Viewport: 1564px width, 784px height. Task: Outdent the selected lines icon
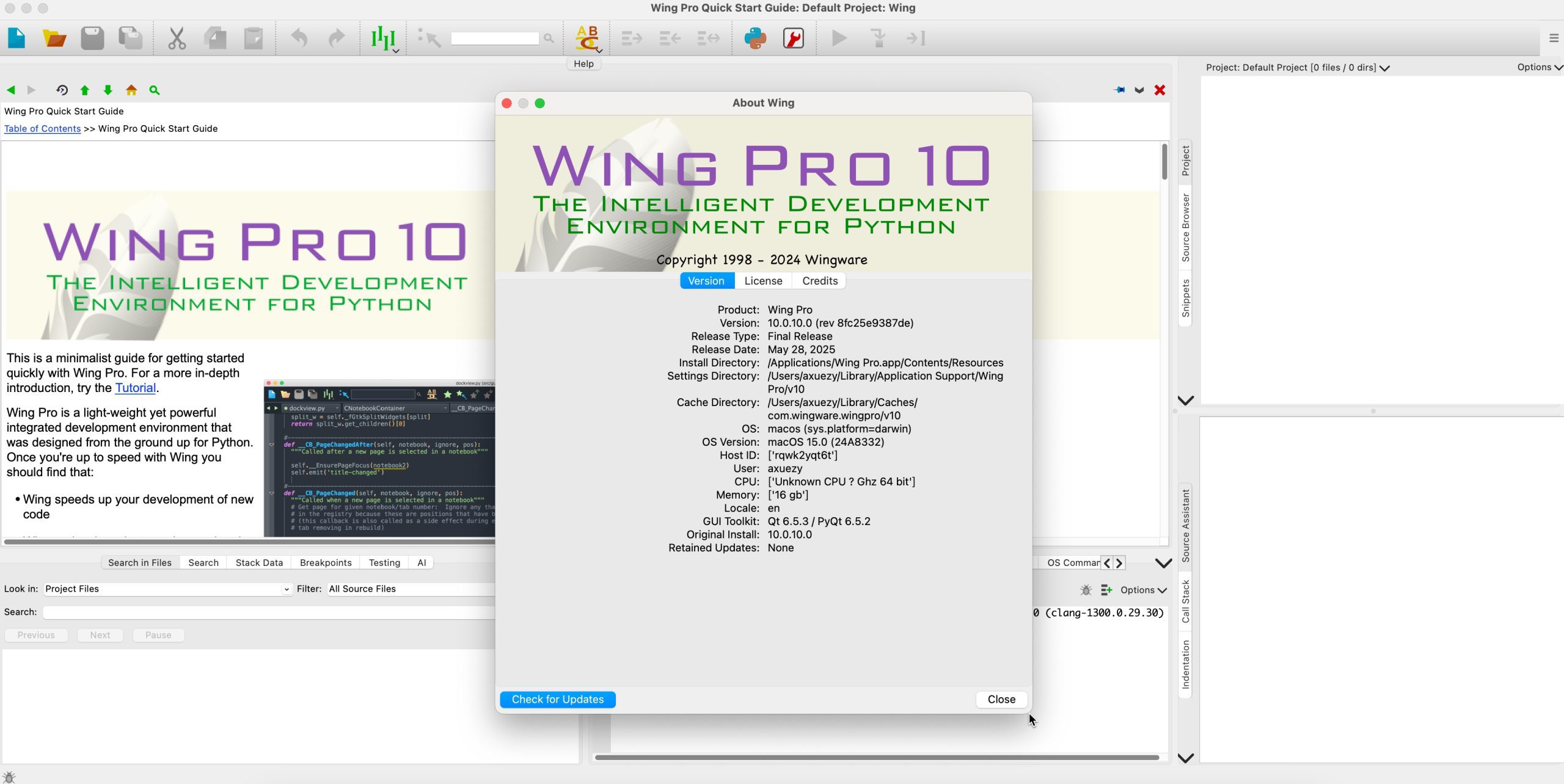(670, 38)
